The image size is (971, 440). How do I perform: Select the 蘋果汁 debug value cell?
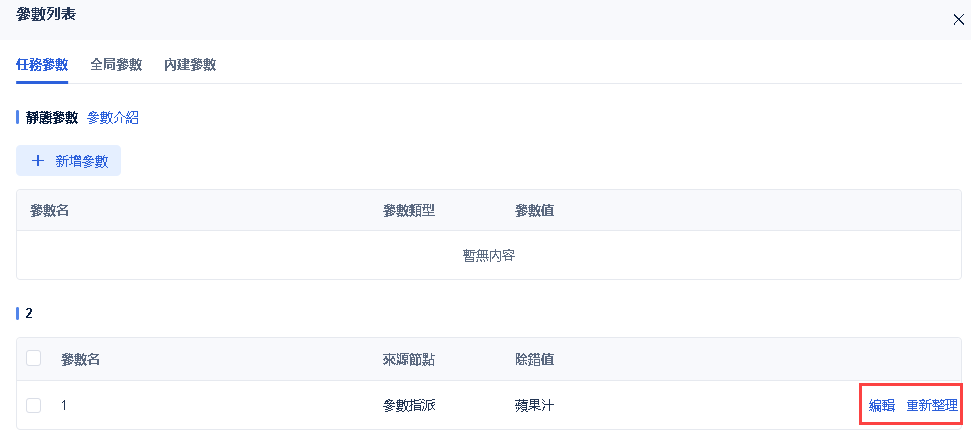[x=534, y=405]
